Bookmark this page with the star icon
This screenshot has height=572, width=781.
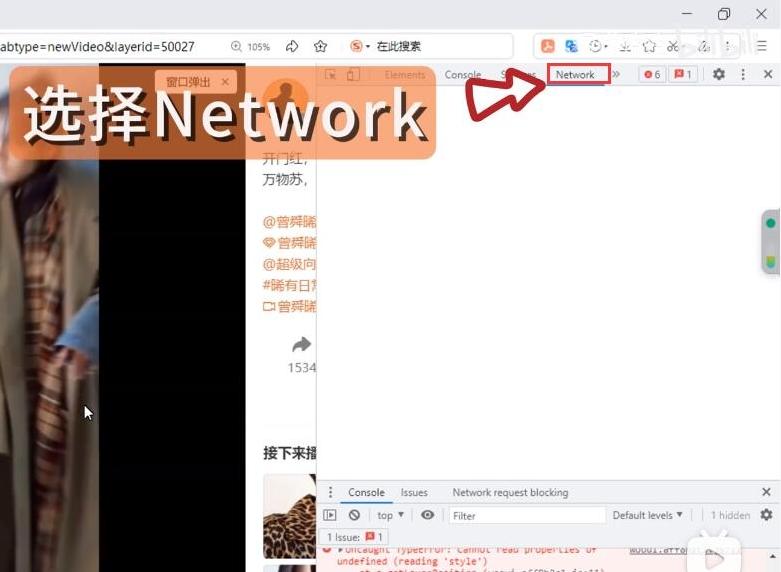(x=320, y=46)
